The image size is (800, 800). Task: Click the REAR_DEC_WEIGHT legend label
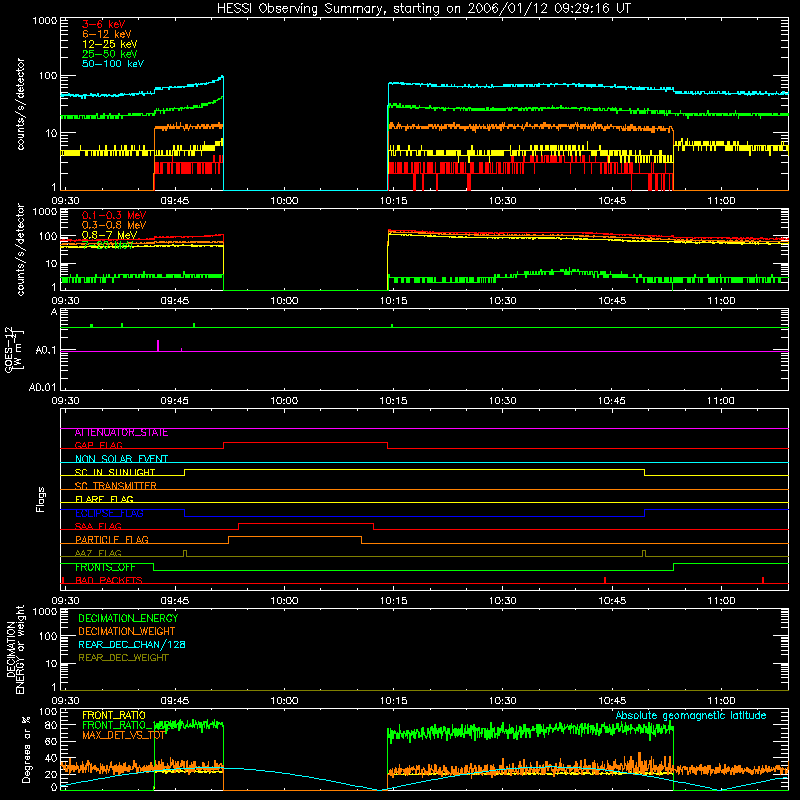click(x=123, y=658)
